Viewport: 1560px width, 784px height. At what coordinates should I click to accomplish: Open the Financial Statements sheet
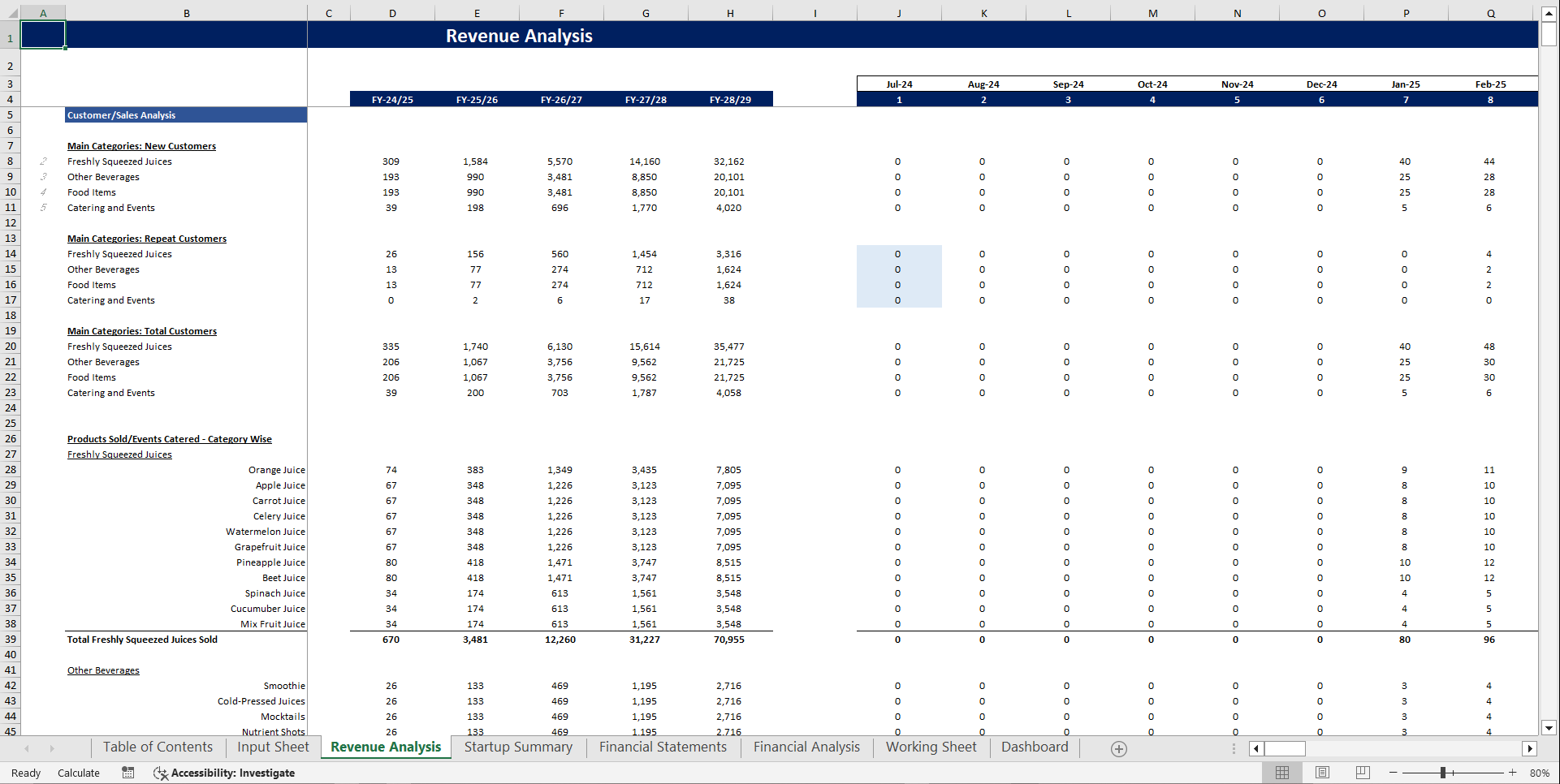coord(663,747)
